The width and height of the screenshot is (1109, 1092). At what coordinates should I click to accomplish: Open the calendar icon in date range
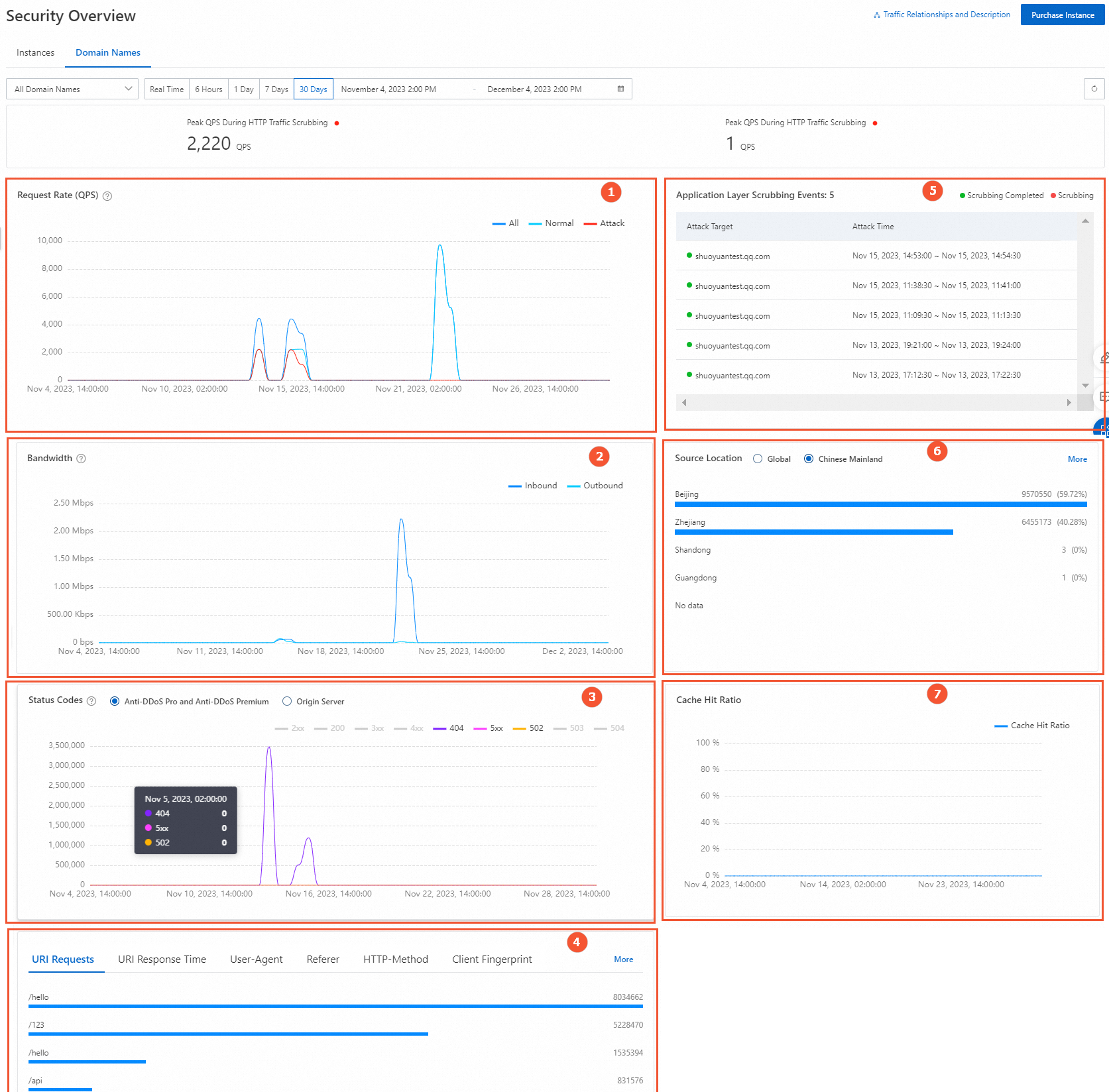point(620,89)
